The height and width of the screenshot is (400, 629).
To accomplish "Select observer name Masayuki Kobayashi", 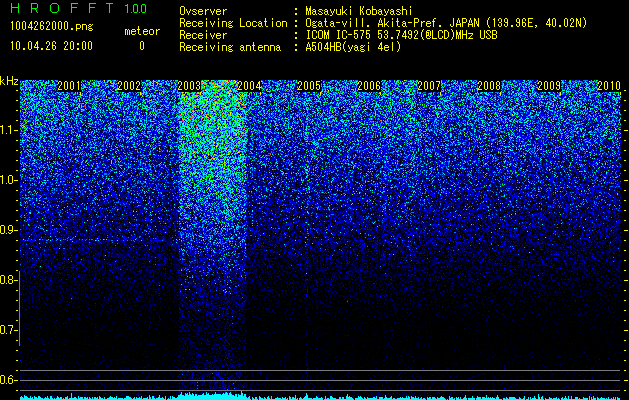I will click(x=359, y=12).
